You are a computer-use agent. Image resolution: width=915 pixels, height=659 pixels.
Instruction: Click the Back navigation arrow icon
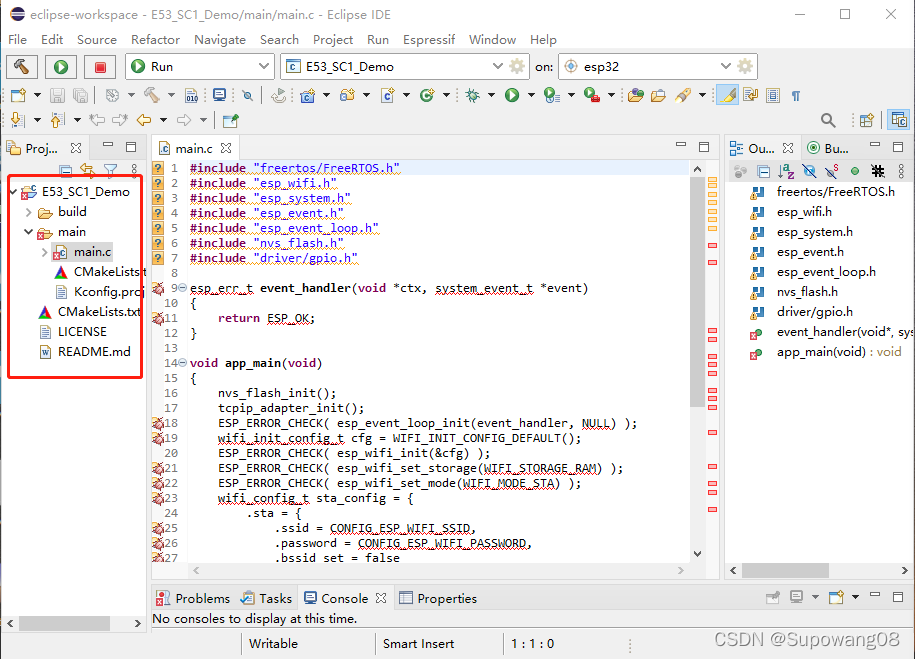tap(144, 120)
